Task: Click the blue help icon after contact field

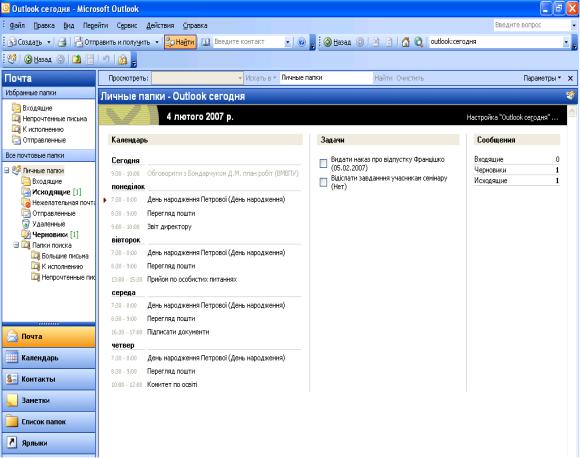Action: pos(301,42)
